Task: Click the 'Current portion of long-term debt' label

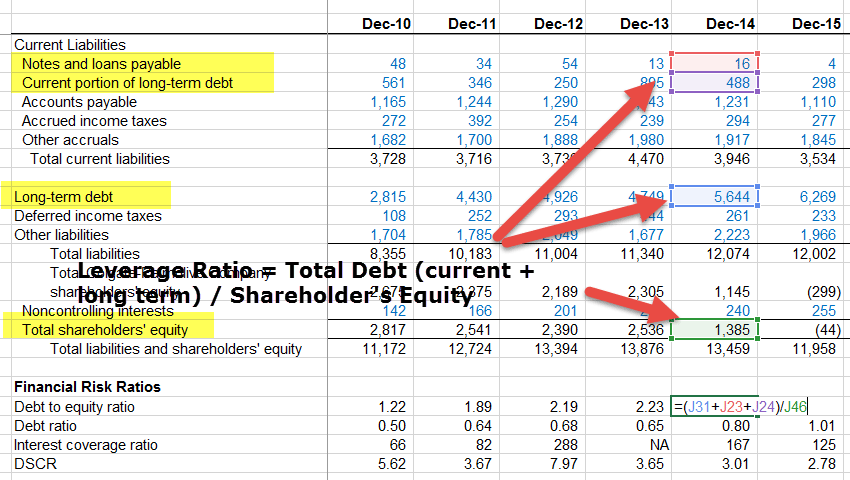Action: [x=127, y=82]
